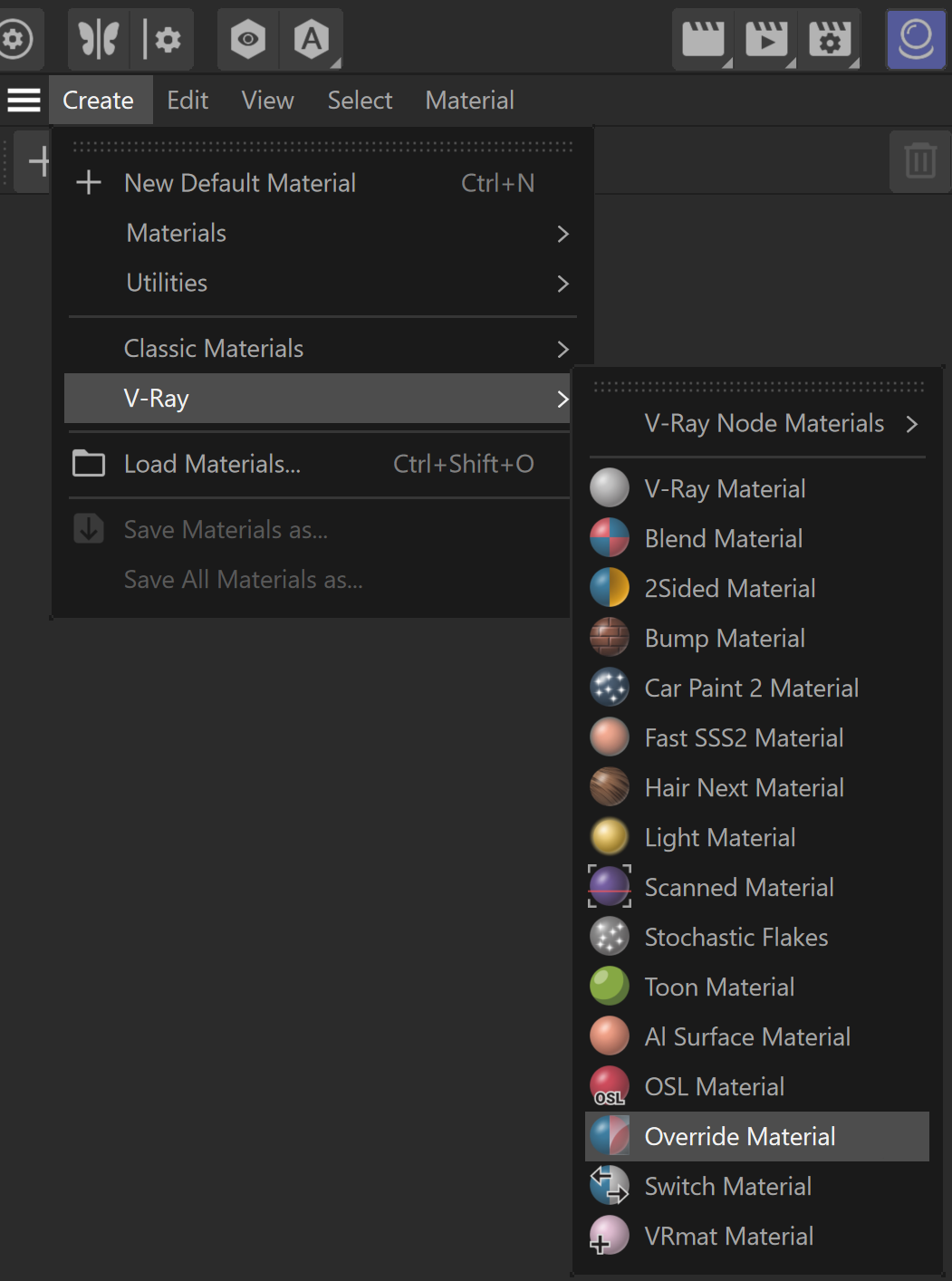This screenshot has height=1281, width=952.
Task: Expand the Utilities submenu arrow
Action: pyautogui.click(x=563, y=284)
